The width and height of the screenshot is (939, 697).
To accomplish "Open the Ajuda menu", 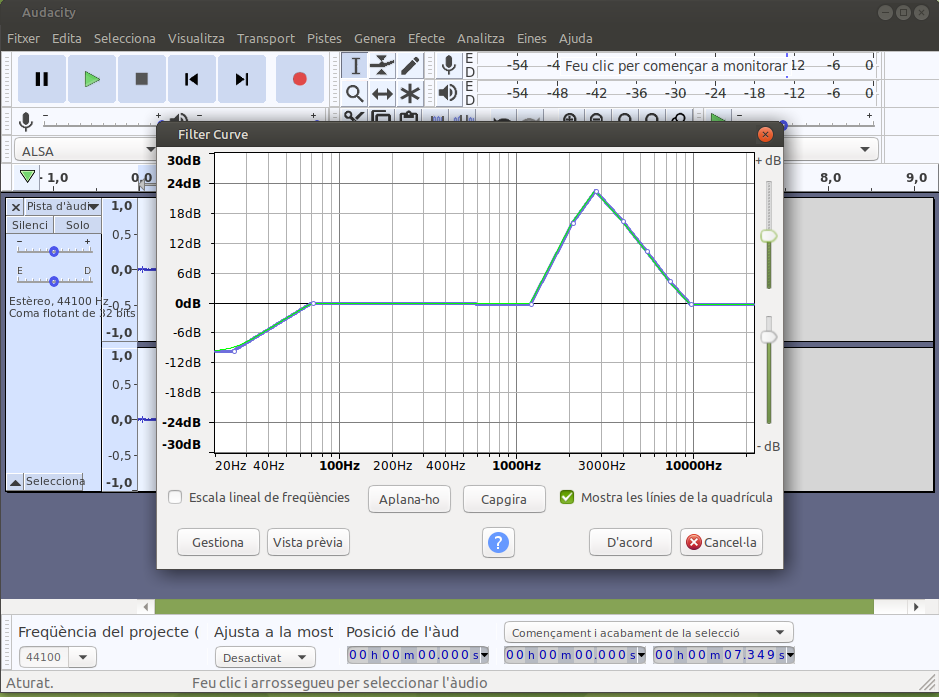I will (x=575, y=38).
